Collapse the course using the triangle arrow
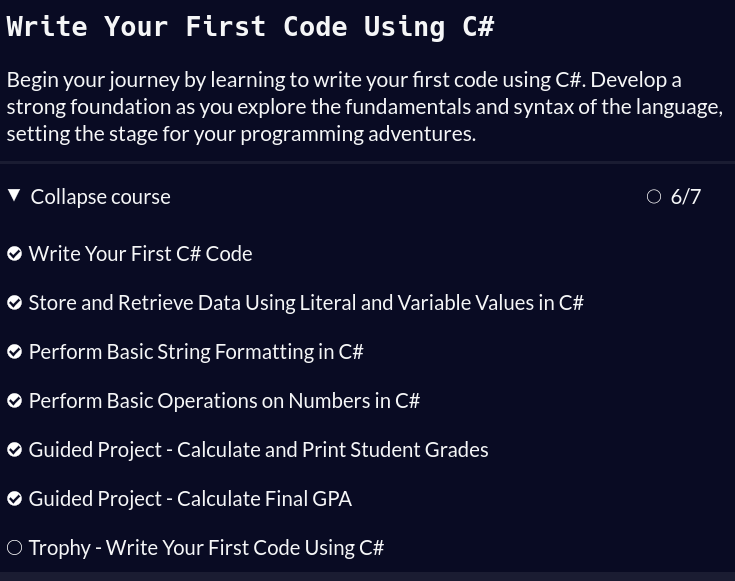 14,195
